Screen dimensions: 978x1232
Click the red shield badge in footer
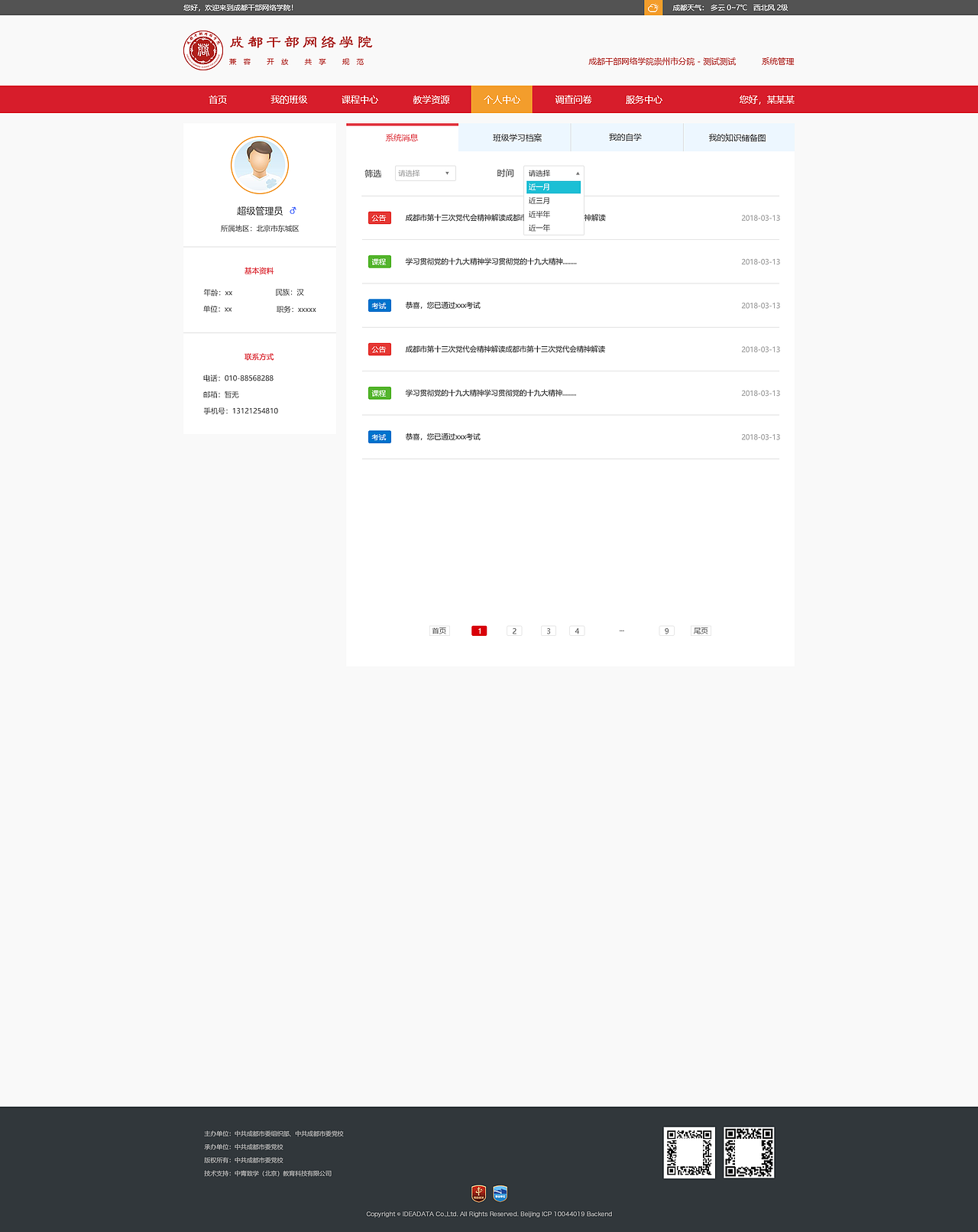pos(479,1193)
